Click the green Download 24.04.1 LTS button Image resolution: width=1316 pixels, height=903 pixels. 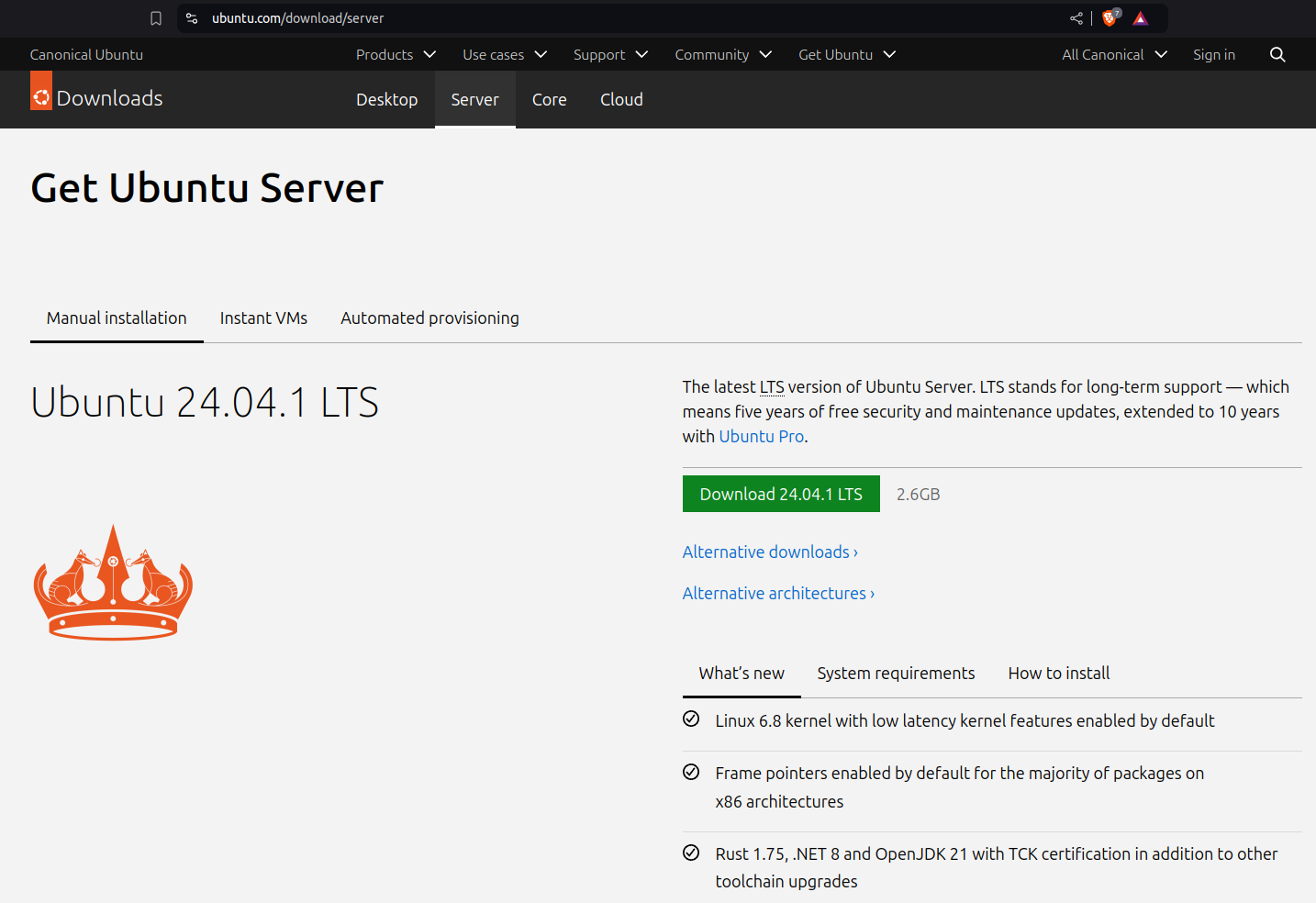(x=781, y=494)
